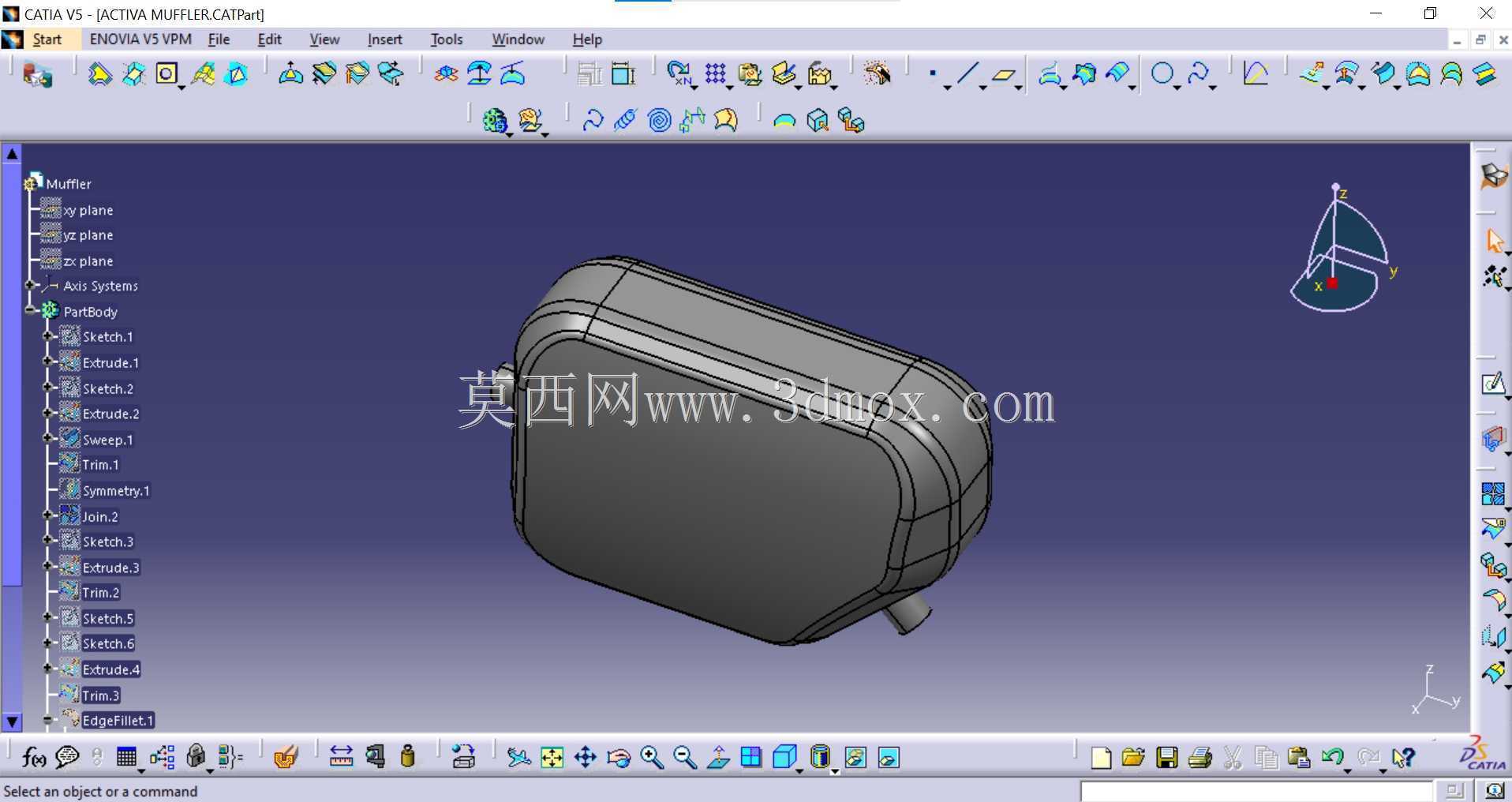Click the Hide/Show icon
Viewport: 1512px width, 802px height.
[855, 758]
